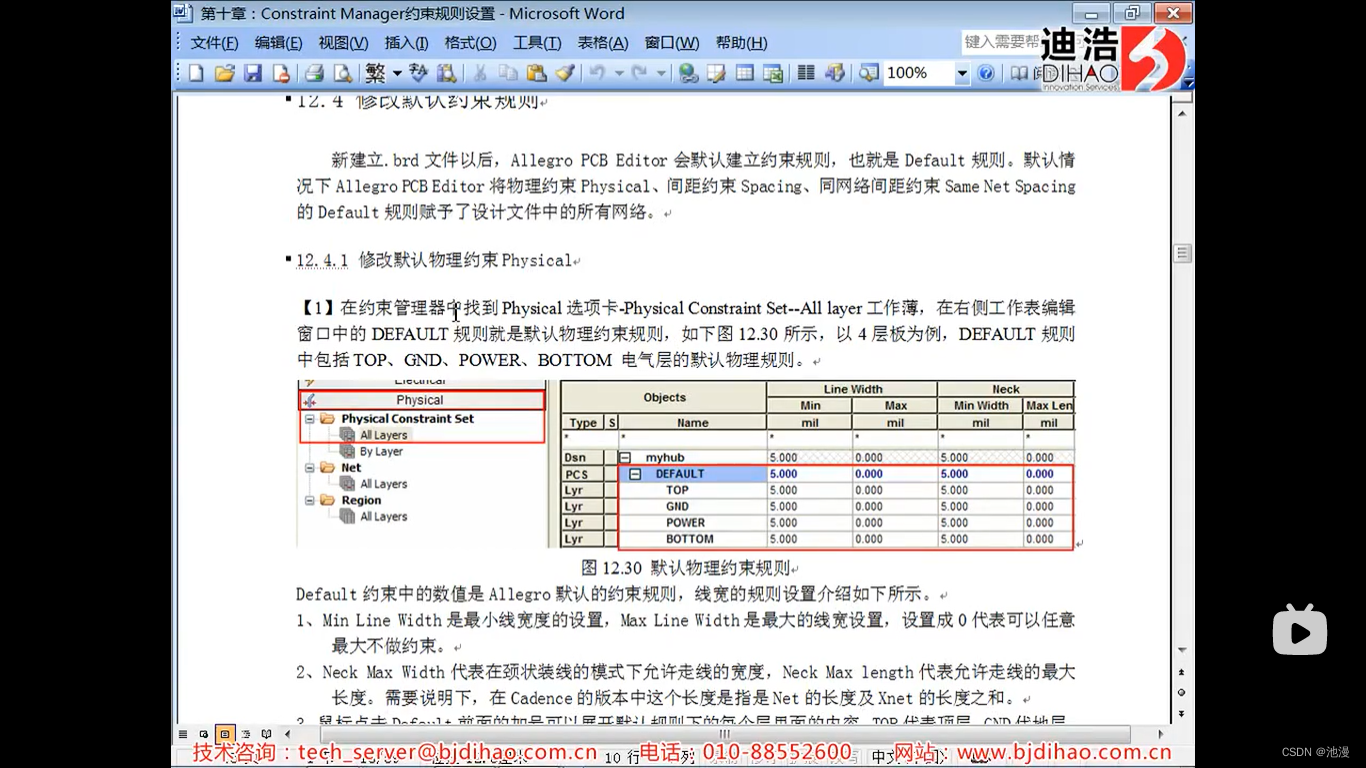
Task: Open the 视图(V) menu
Action: click(x=343, y=42)
